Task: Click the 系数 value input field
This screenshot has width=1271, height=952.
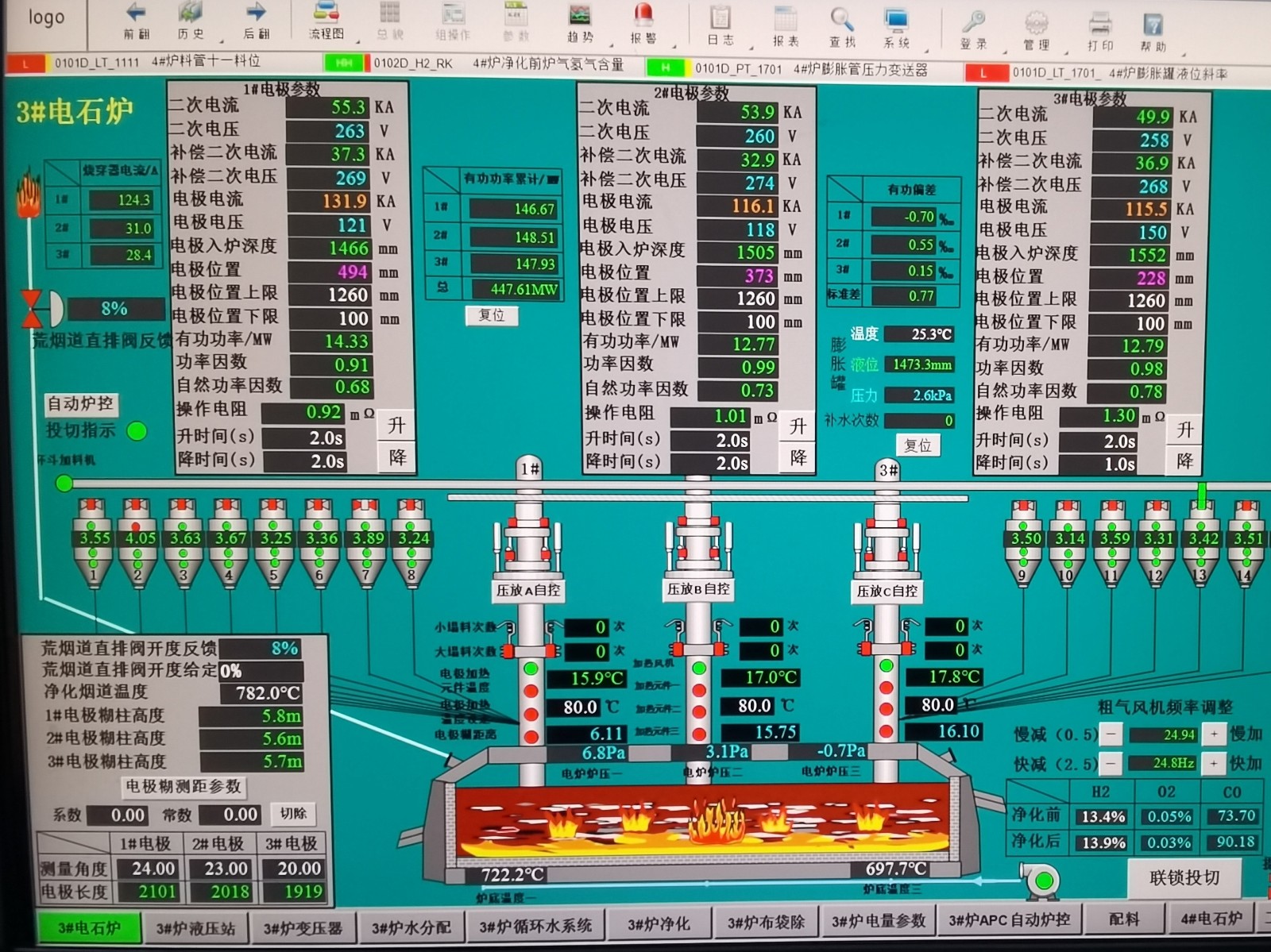Action: (x=118, y=815)
